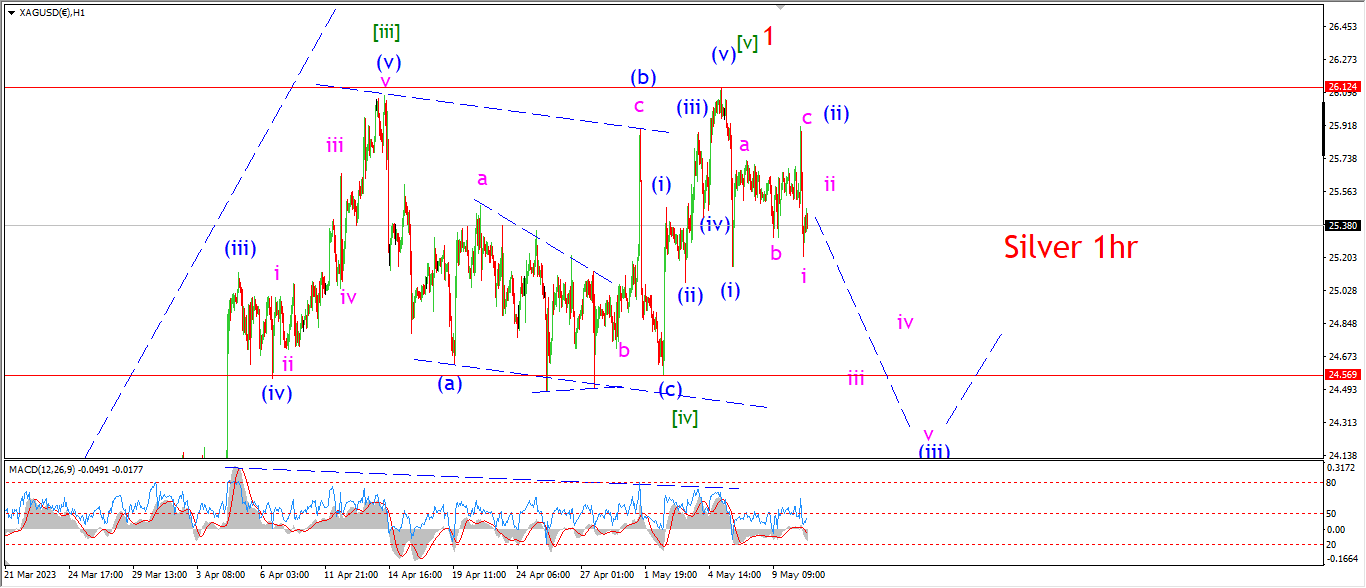
Task: Select the green [iii] wave label
Action: 387,32
